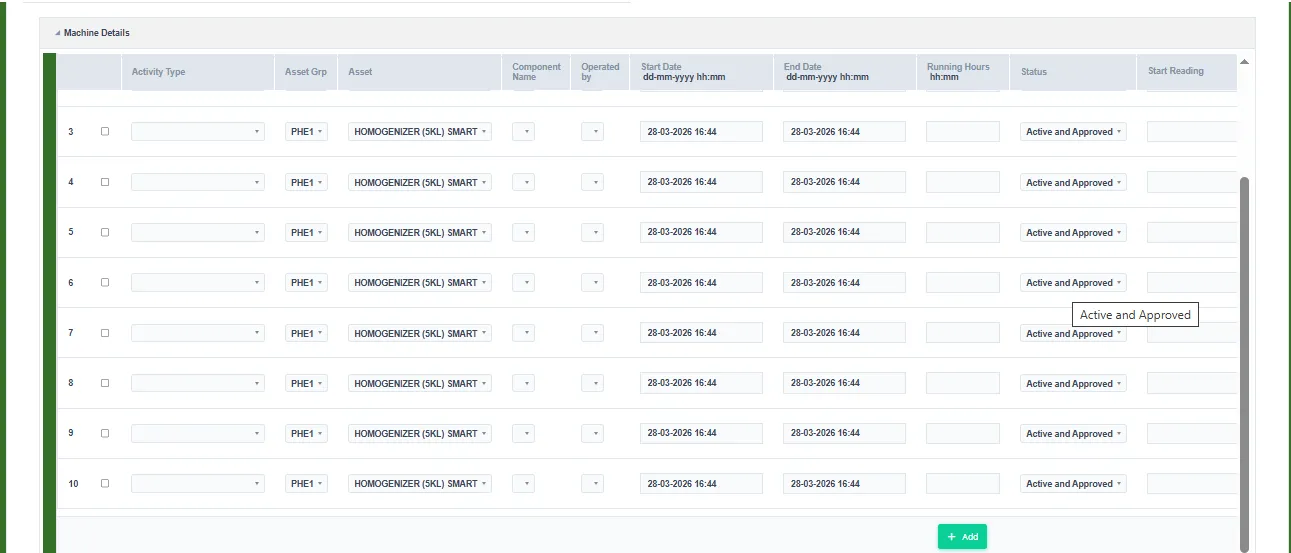The height and width of the screenshot is (553, 1291).
Task: Tick the checkbox in row 4
Action: [105, 182]
